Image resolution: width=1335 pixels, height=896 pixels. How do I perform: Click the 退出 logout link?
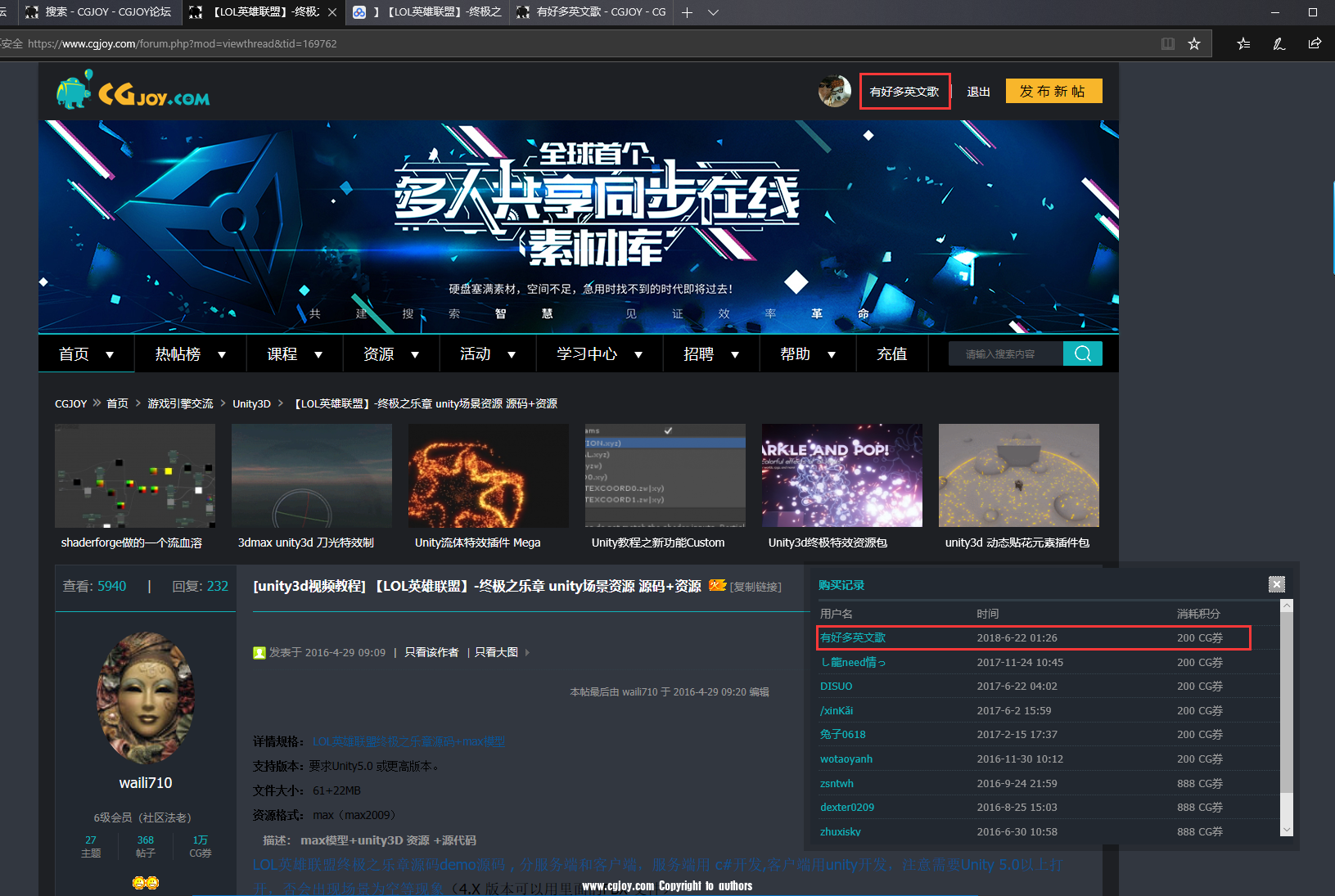(978, 92)
